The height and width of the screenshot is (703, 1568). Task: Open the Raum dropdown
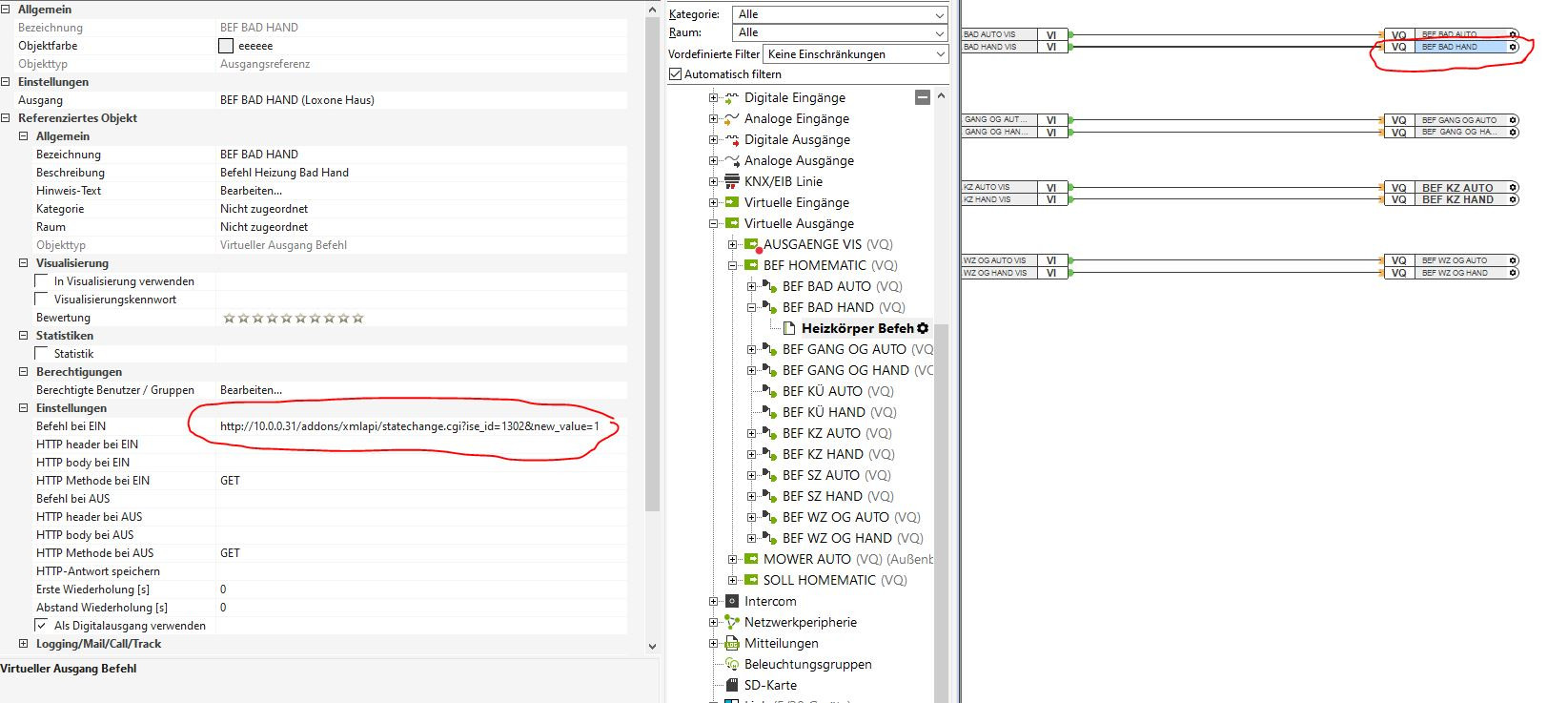[840, 32]
